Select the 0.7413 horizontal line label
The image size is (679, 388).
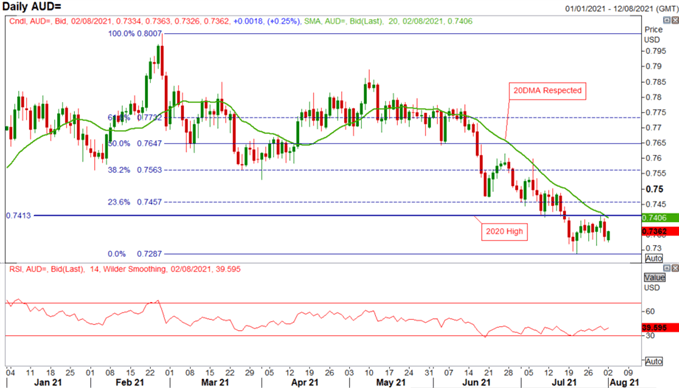tap(19, 216)
